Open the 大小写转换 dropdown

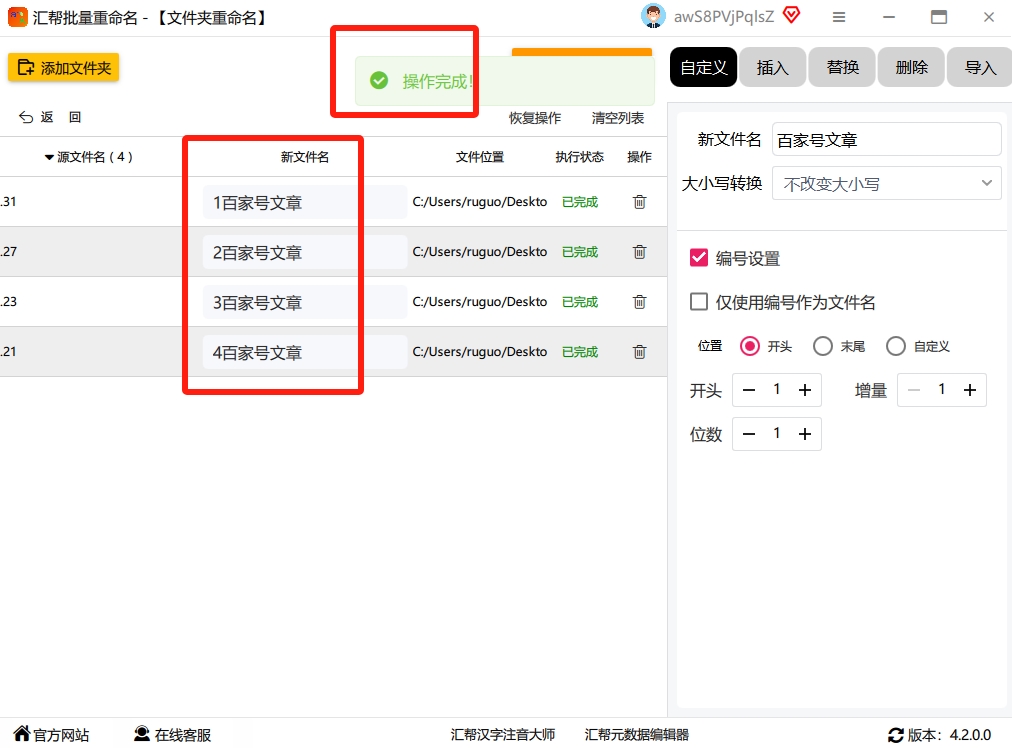pyautogui.click(x=886, y=183)
